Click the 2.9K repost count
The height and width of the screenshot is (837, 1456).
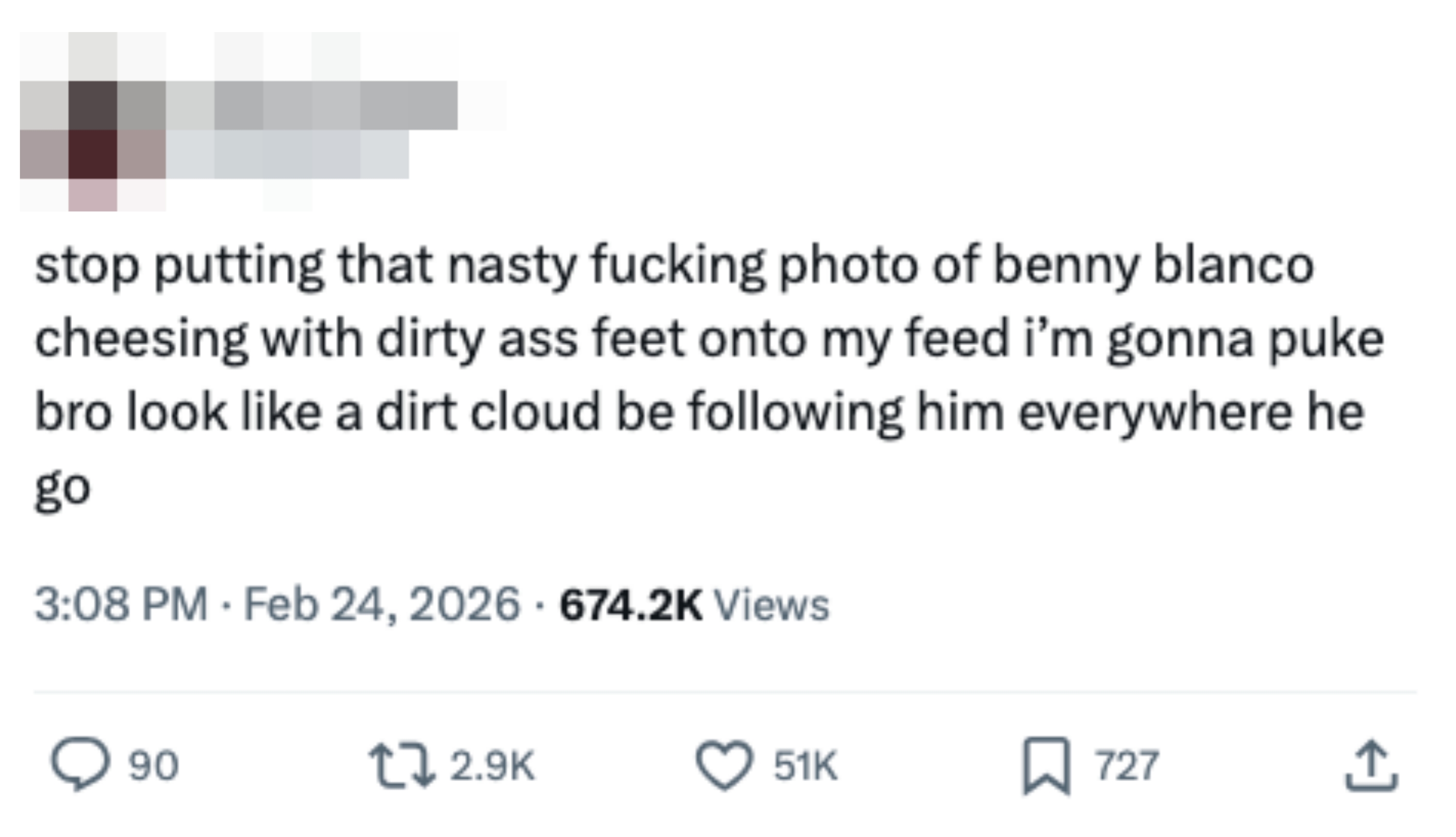pos(492,766)
